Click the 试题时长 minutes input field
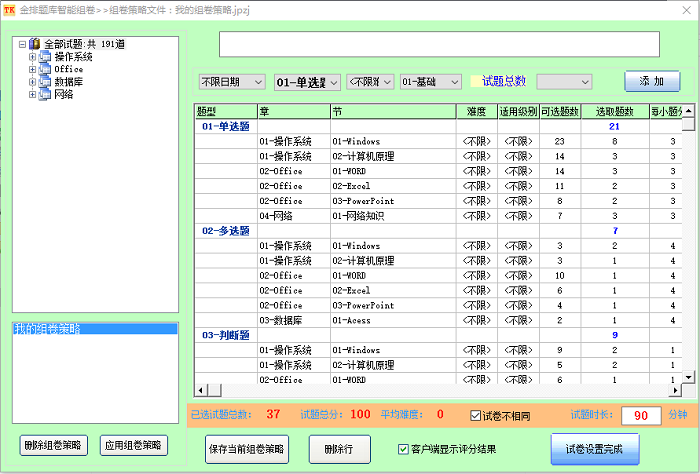The image size is (700, 474). coord(641,415)
